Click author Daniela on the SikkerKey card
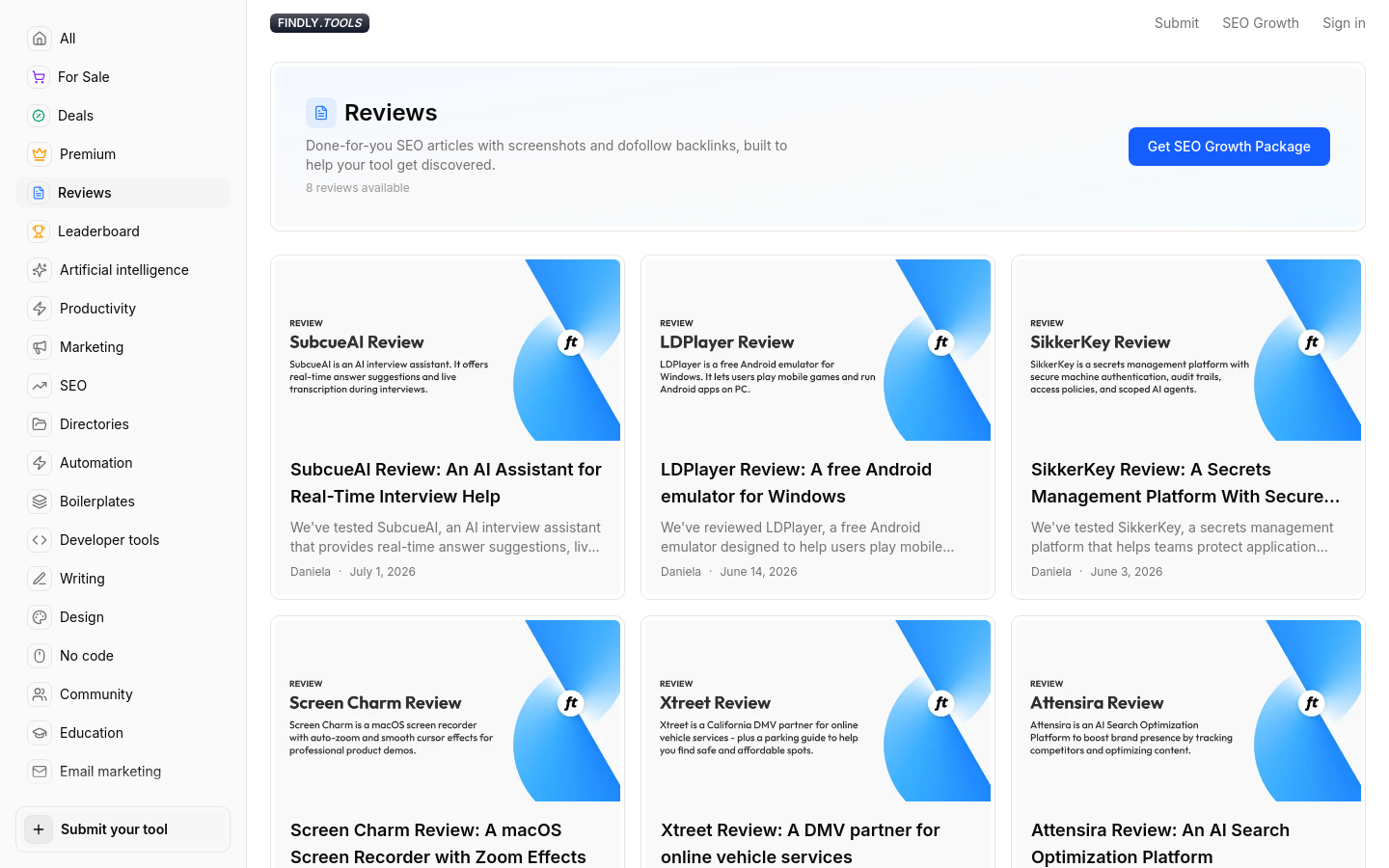The image size is (1389, 868). pos(1051,572)
